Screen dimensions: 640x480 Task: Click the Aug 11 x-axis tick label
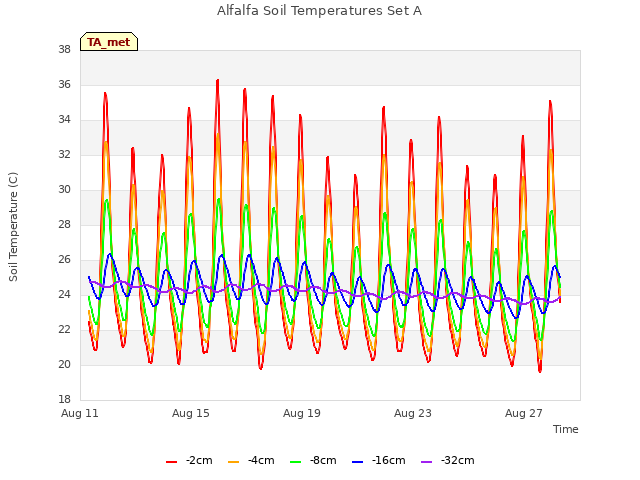[x=80, y=413]
